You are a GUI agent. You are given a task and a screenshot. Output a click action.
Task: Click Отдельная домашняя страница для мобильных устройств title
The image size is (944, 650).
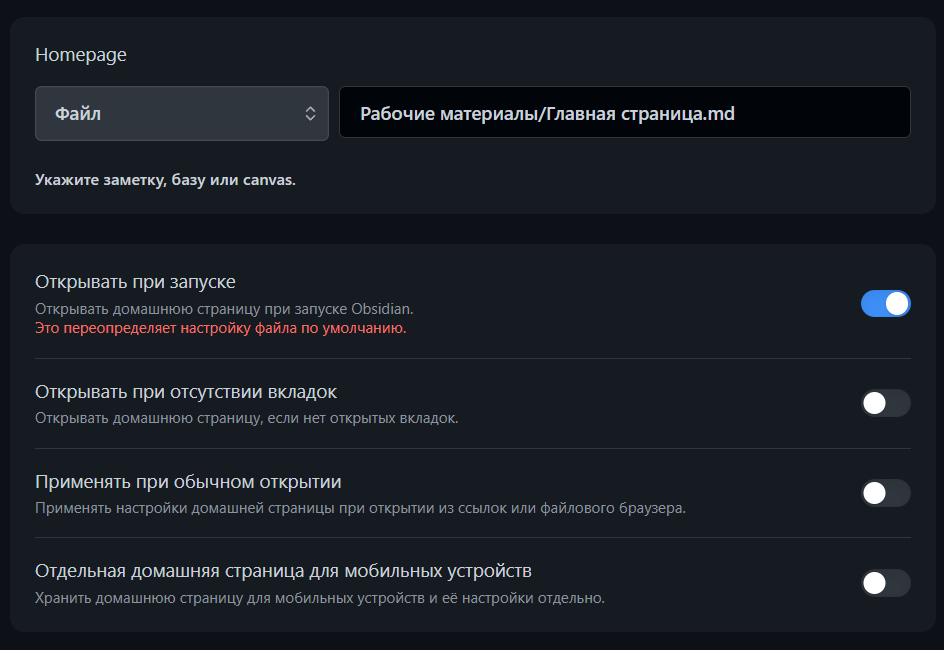284,571
